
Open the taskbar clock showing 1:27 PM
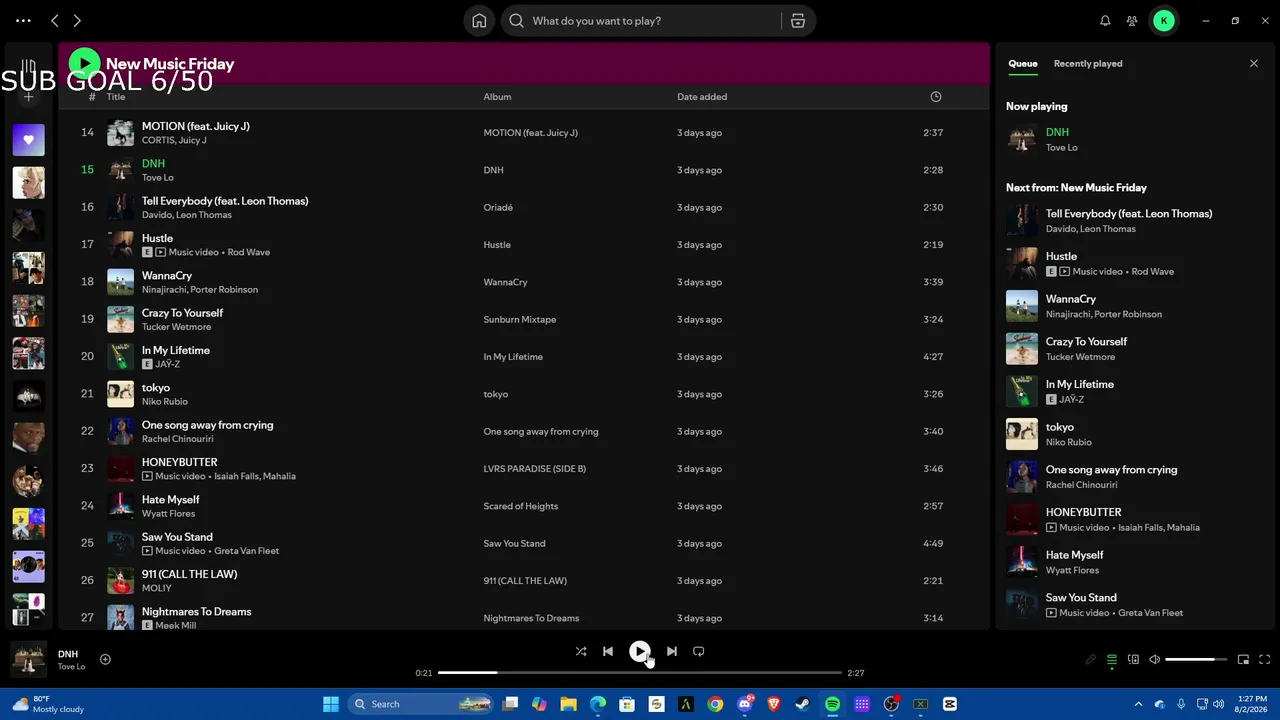(x=1252, y=704)
